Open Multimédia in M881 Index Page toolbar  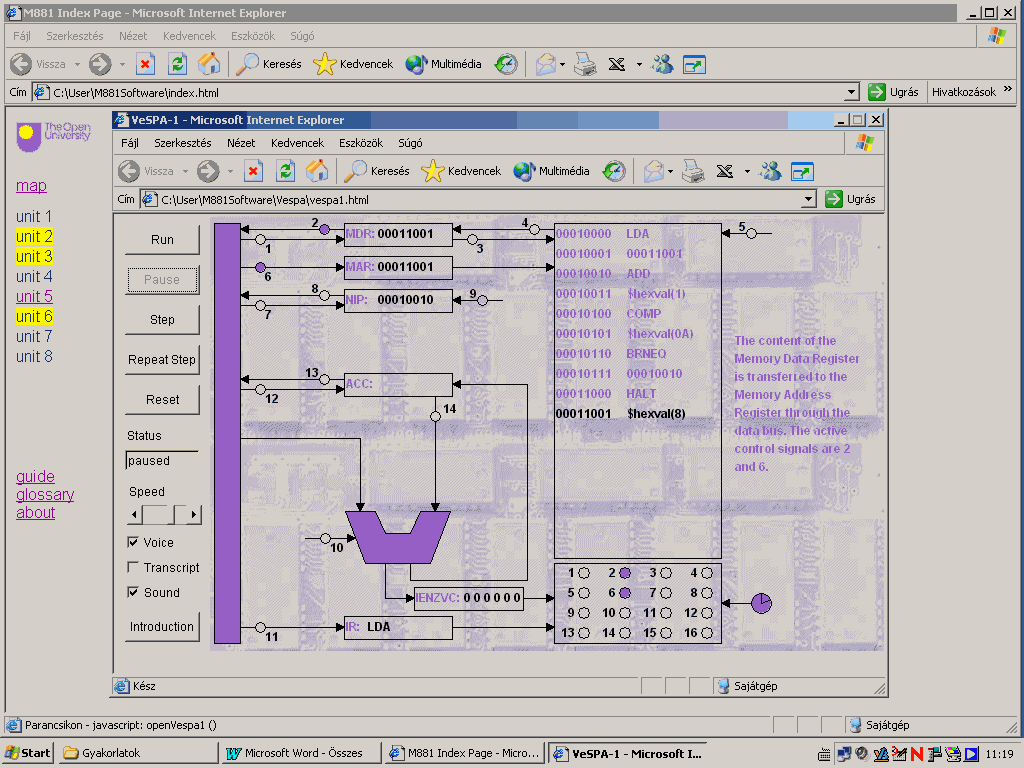[x=443, y=64]
